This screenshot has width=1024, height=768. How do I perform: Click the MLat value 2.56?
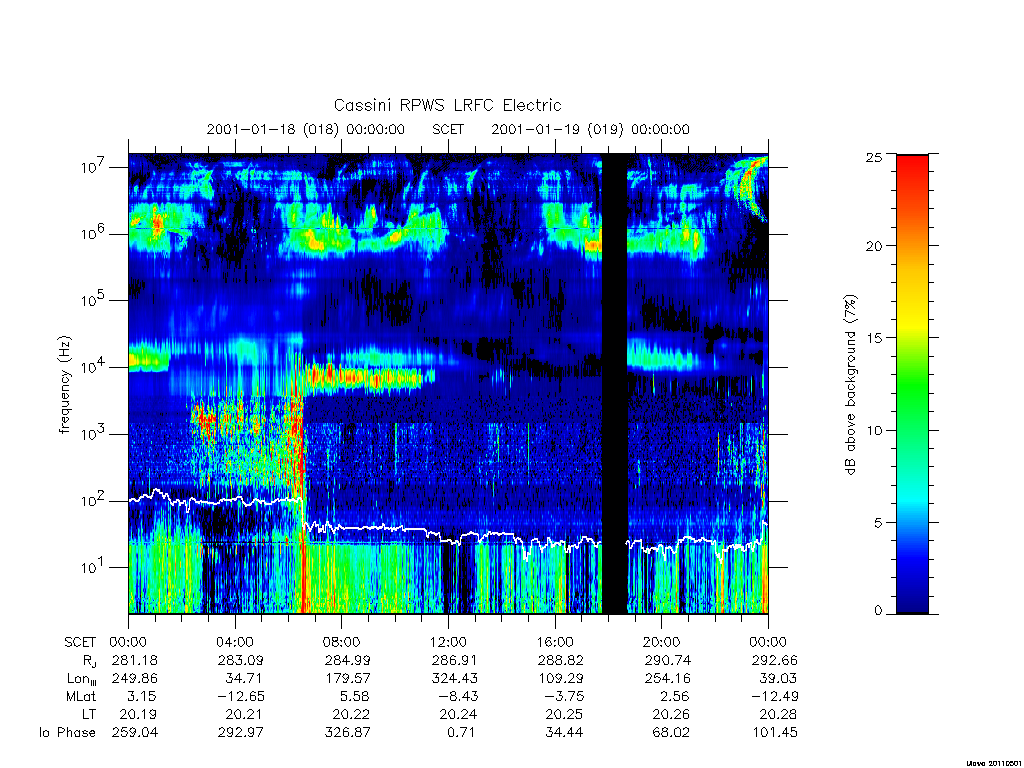click(x=675, y=696)
